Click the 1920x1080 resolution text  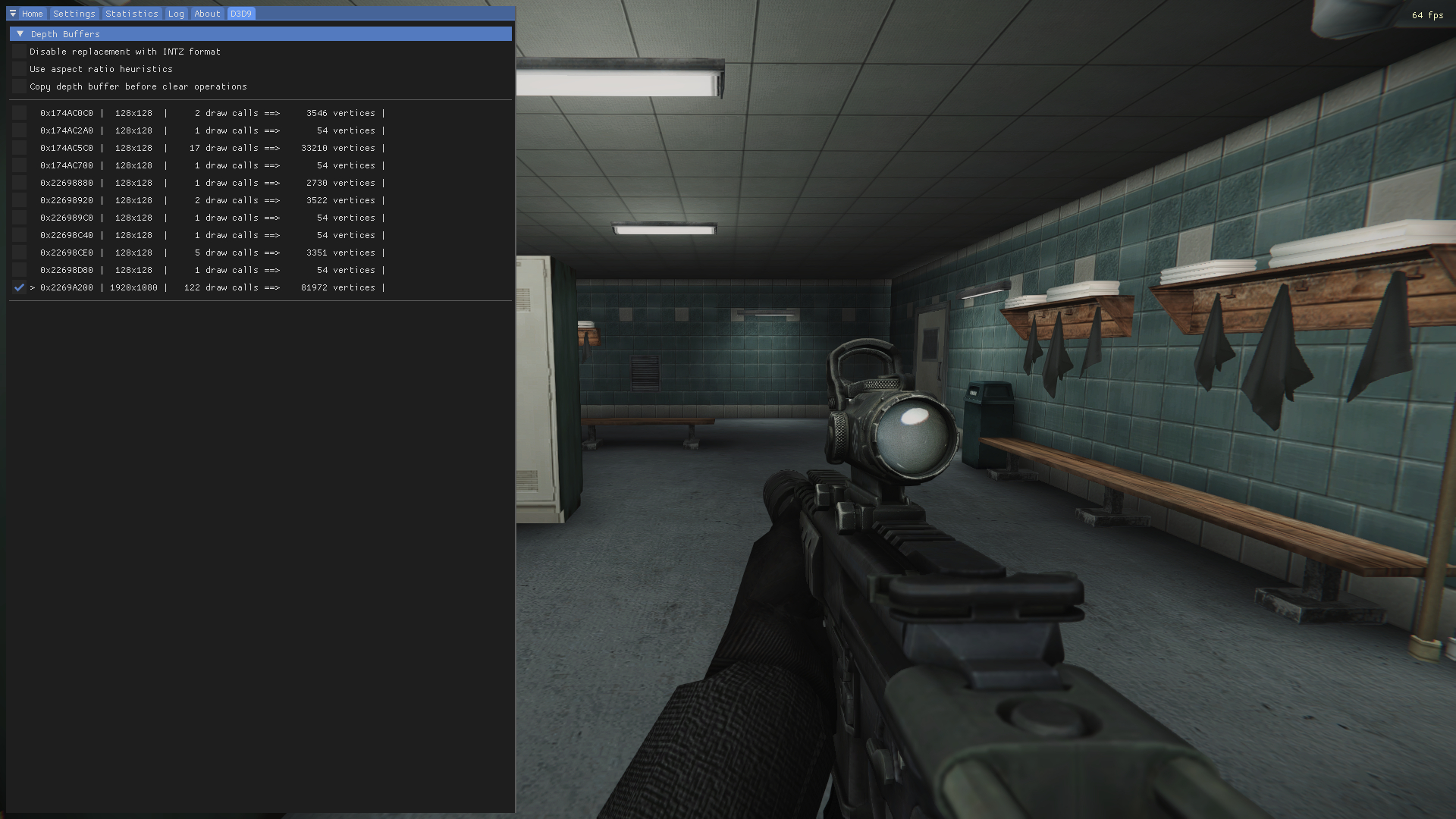(x=133, y=287)
